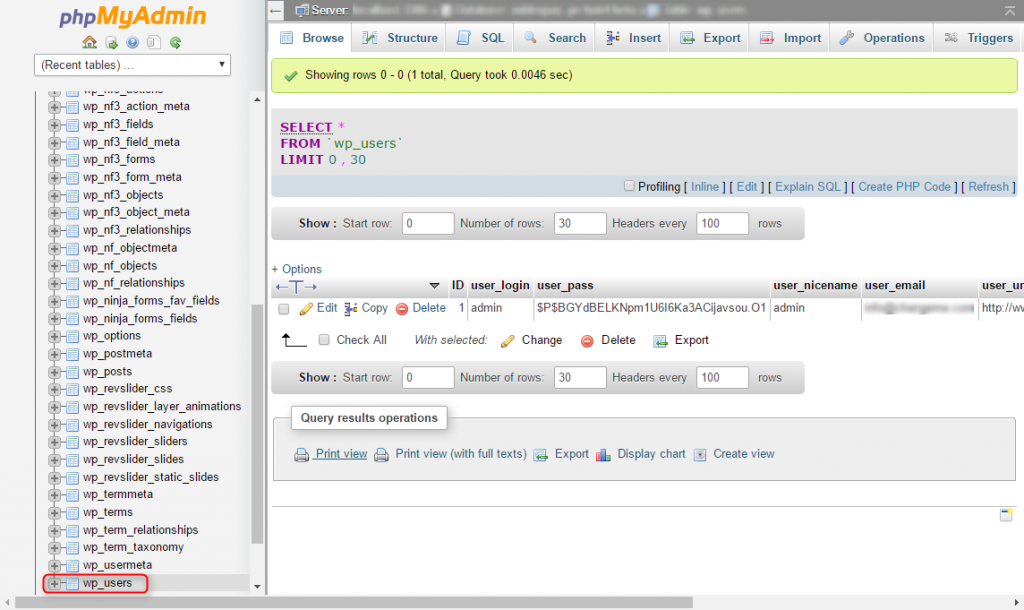The image size is (1024, 610).
Task: Click the collapse arrow left of the Server breadcrumb
Action: coord(276,10)
